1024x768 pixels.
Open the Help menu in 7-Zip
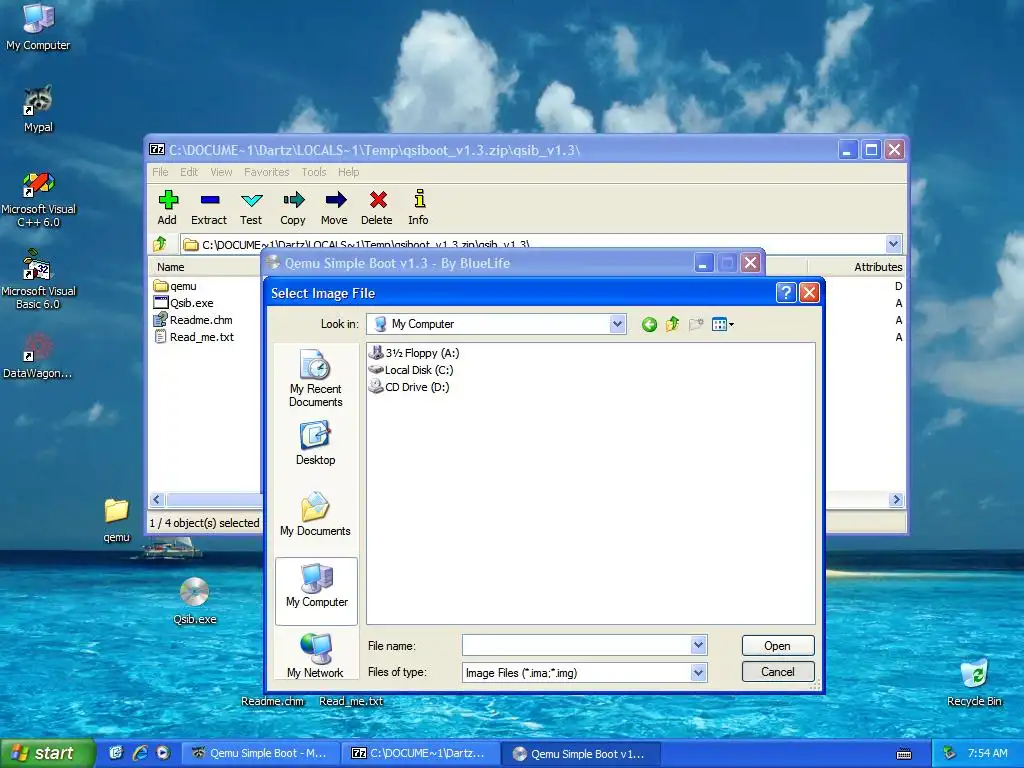349,172
